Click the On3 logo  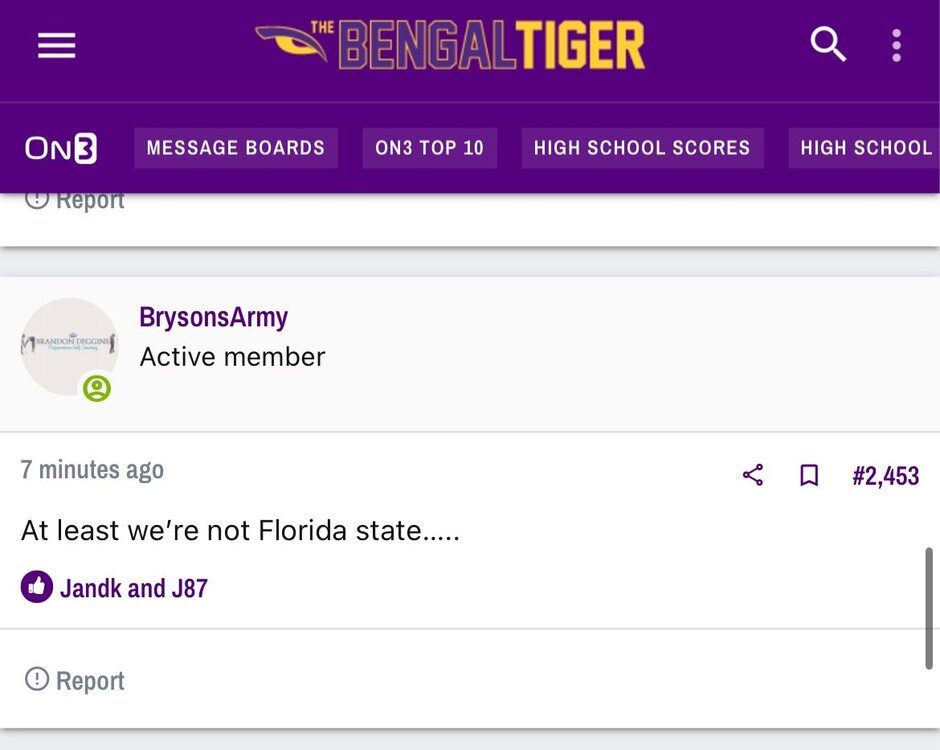point(61,148)
